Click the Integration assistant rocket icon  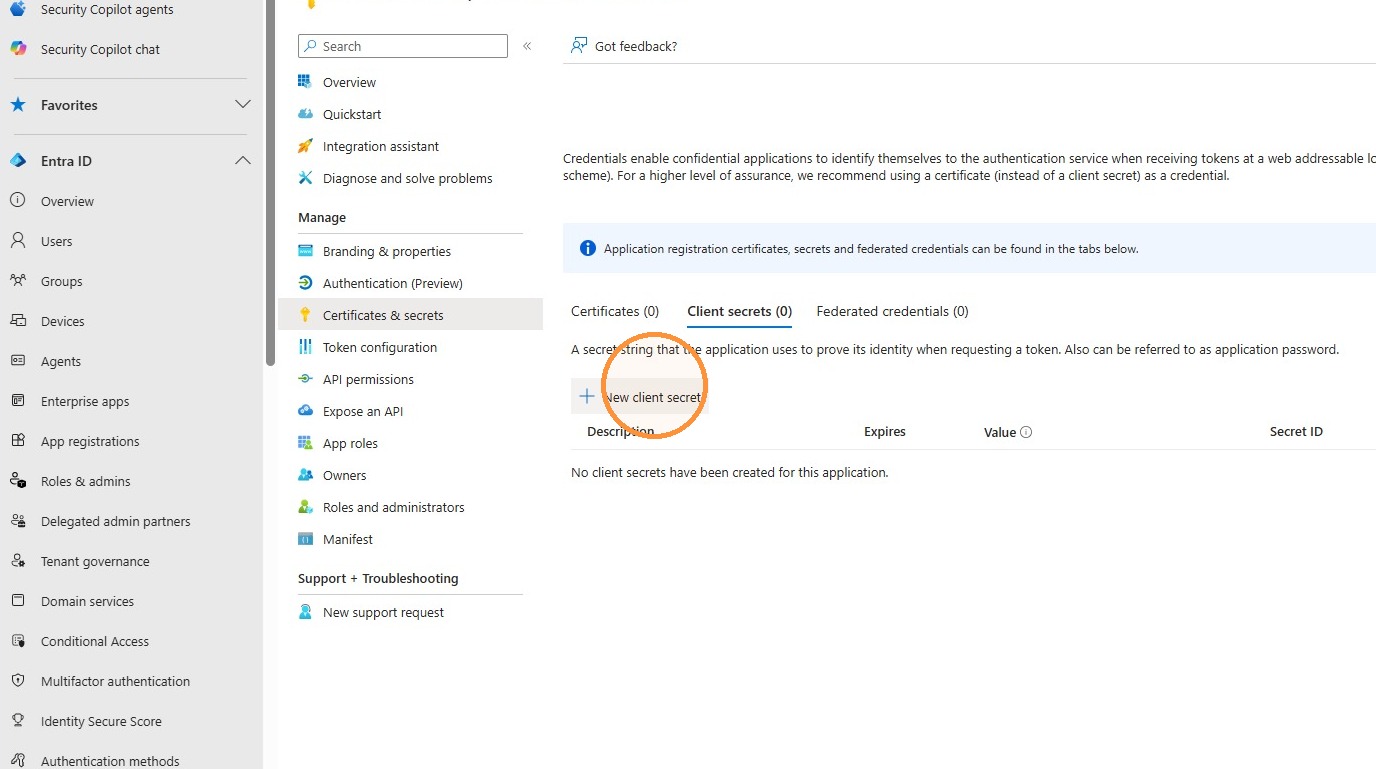(x=306, y=146)
